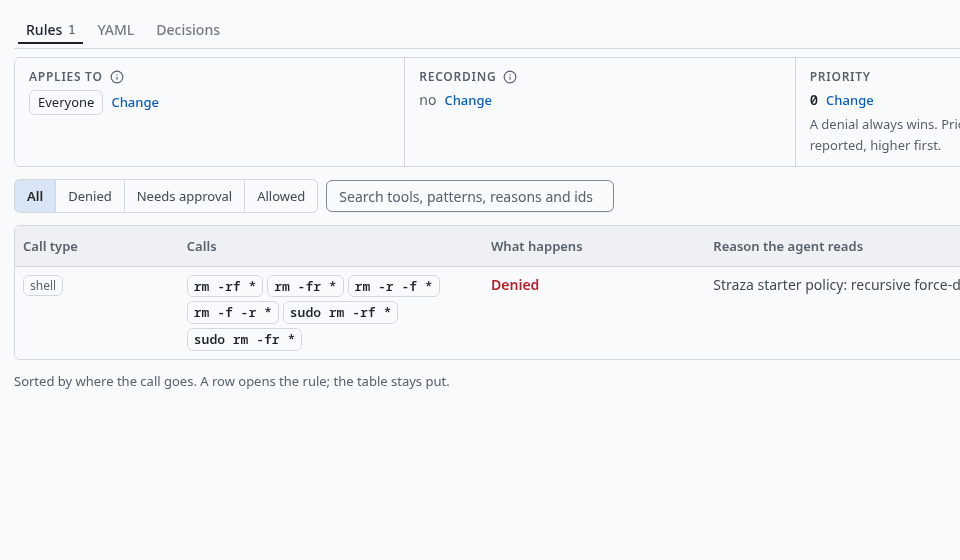Click the 'rm -f -r *' pattern chip
The image size is (960, 560).
pyautogui.click(x=233, y=313)
